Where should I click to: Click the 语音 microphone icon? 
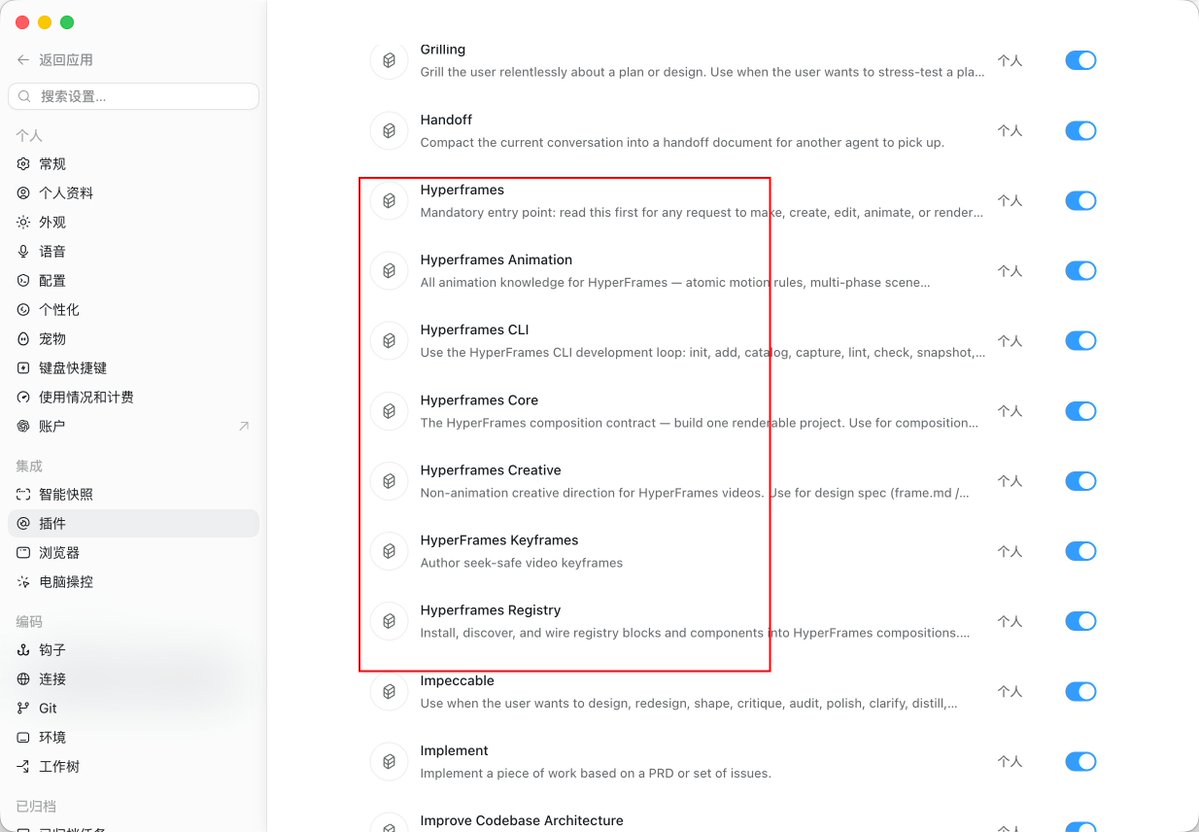coord(24,252)
